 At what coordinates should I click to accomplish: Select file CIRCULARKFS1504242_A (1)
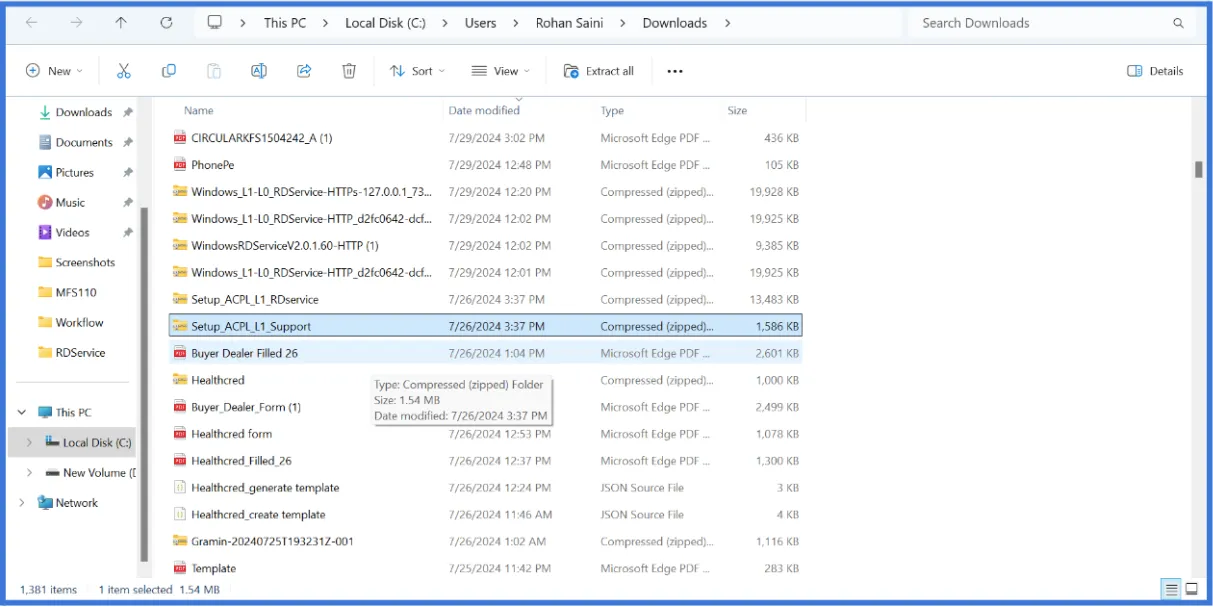262,138
